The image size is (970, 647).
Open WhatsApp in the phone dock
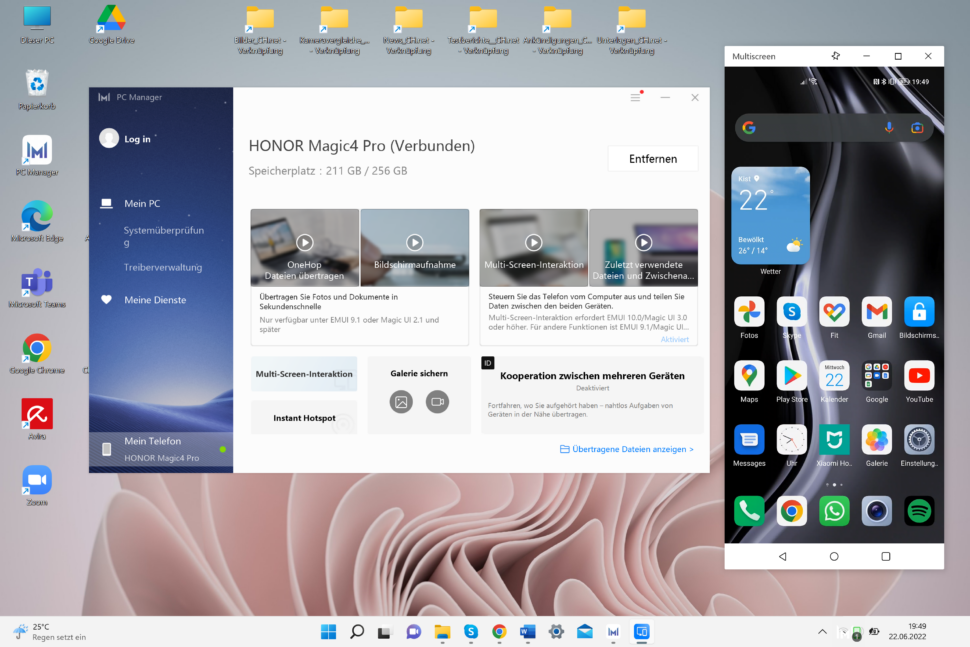pyautogui.click(x=834, y=511)
